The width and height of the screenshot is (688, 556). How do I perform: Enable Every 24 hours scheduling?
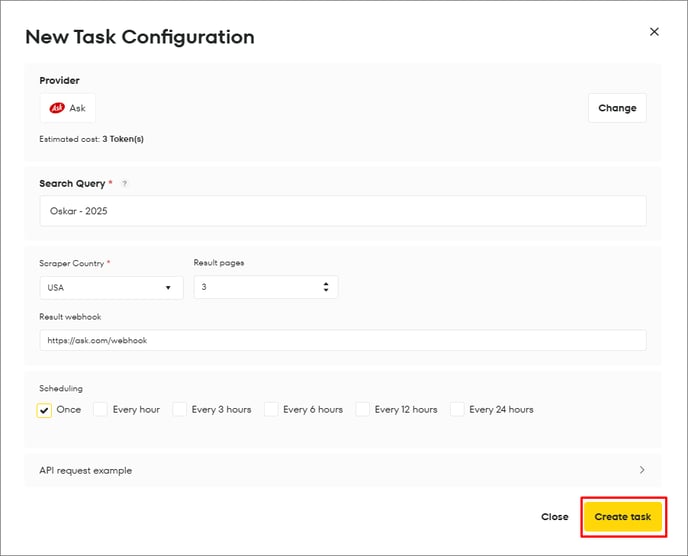point(457,409)
